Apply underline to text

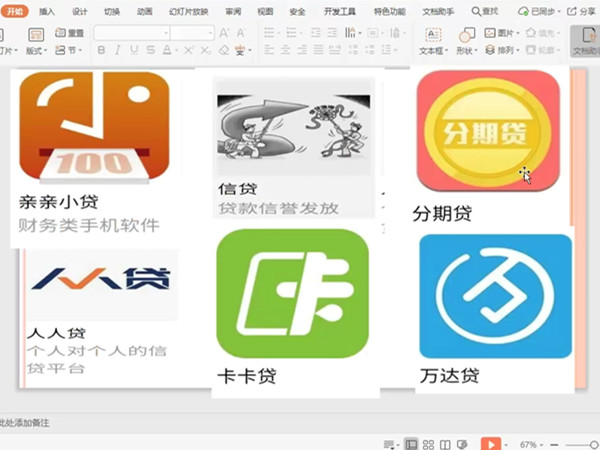(x=134, y=50)
